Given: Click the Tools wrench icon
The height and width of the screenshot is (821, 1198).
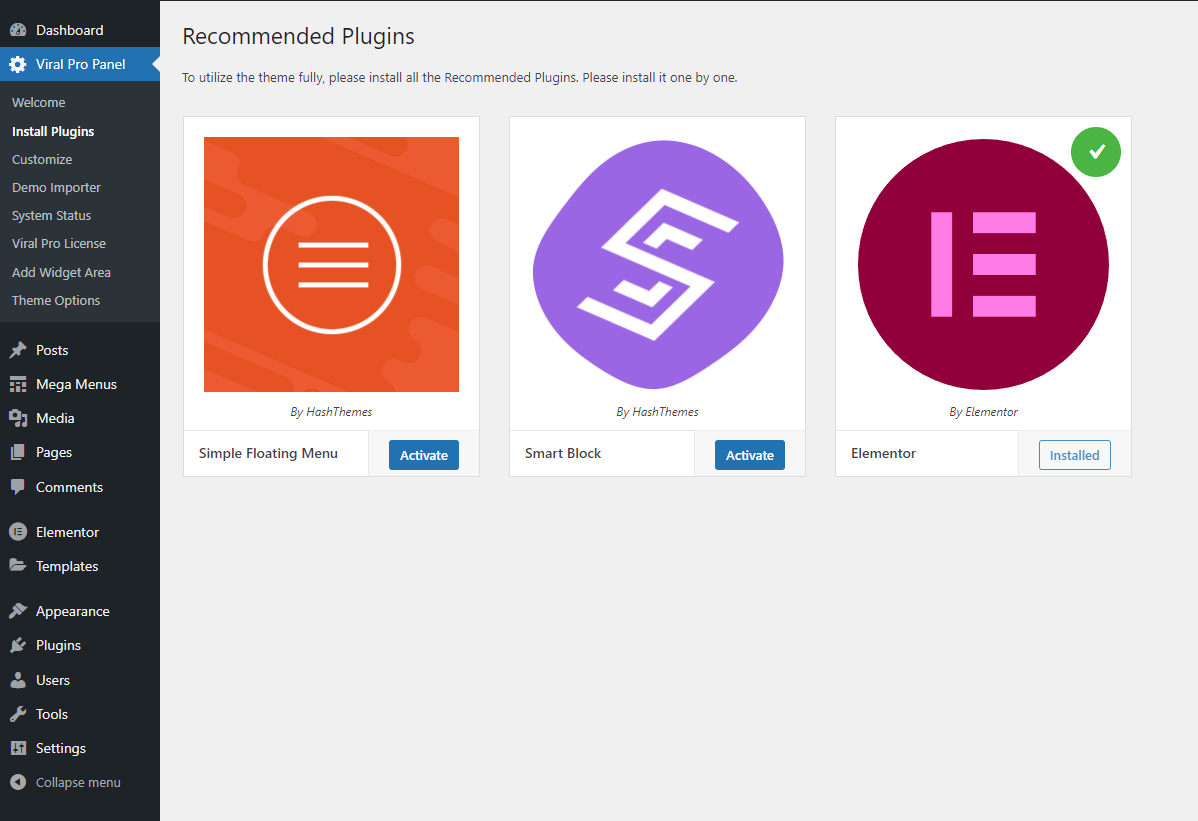Looking at the screenshot, I should [x=18, y=714].
